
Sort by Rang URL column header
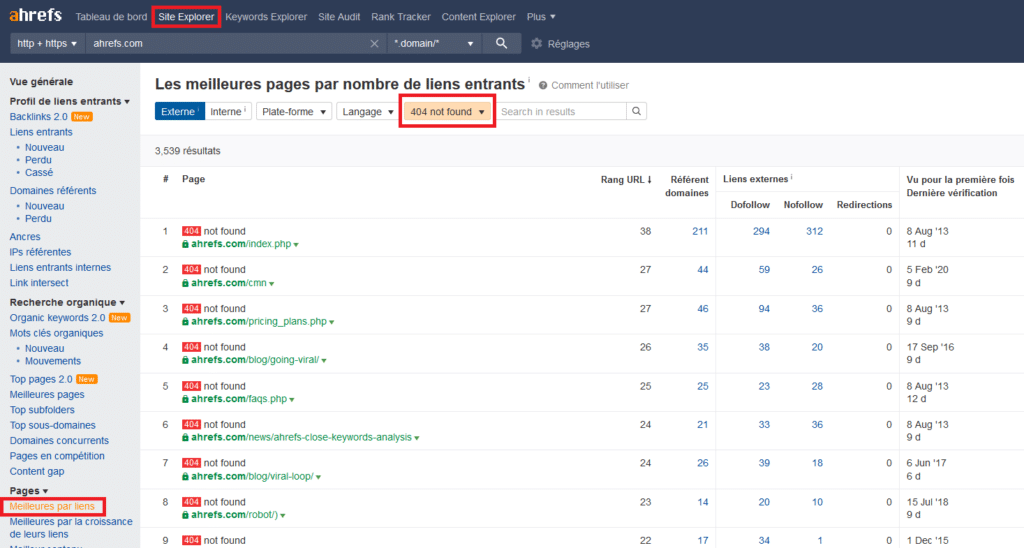pos(625,179)
